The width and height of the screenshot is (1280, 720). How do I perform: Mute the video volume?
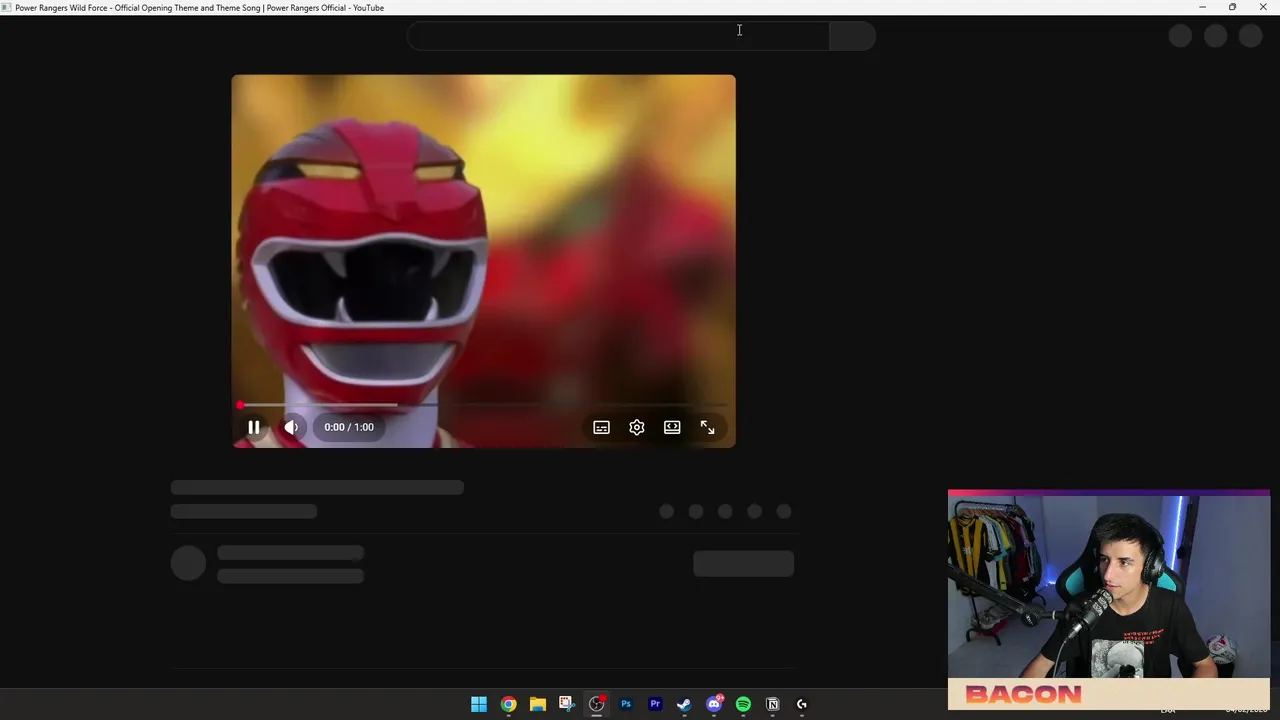coord(291,427)
